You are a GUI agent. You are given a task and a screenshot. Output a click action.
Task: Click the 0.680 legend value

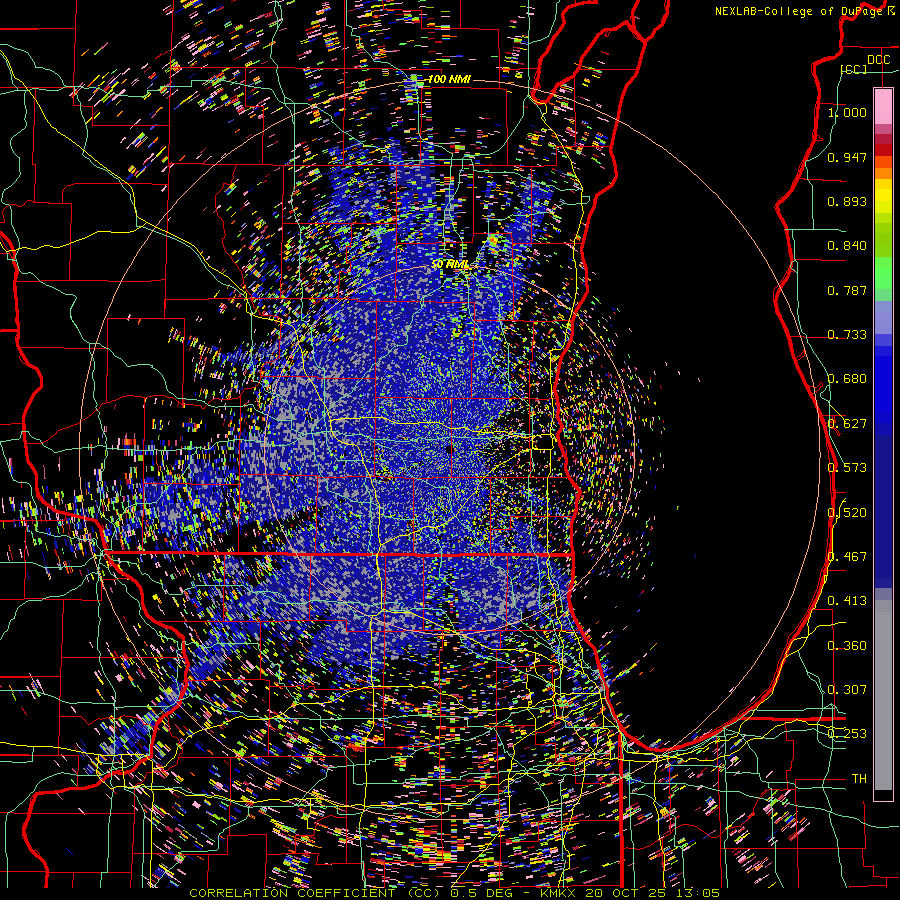coord(847,379)
